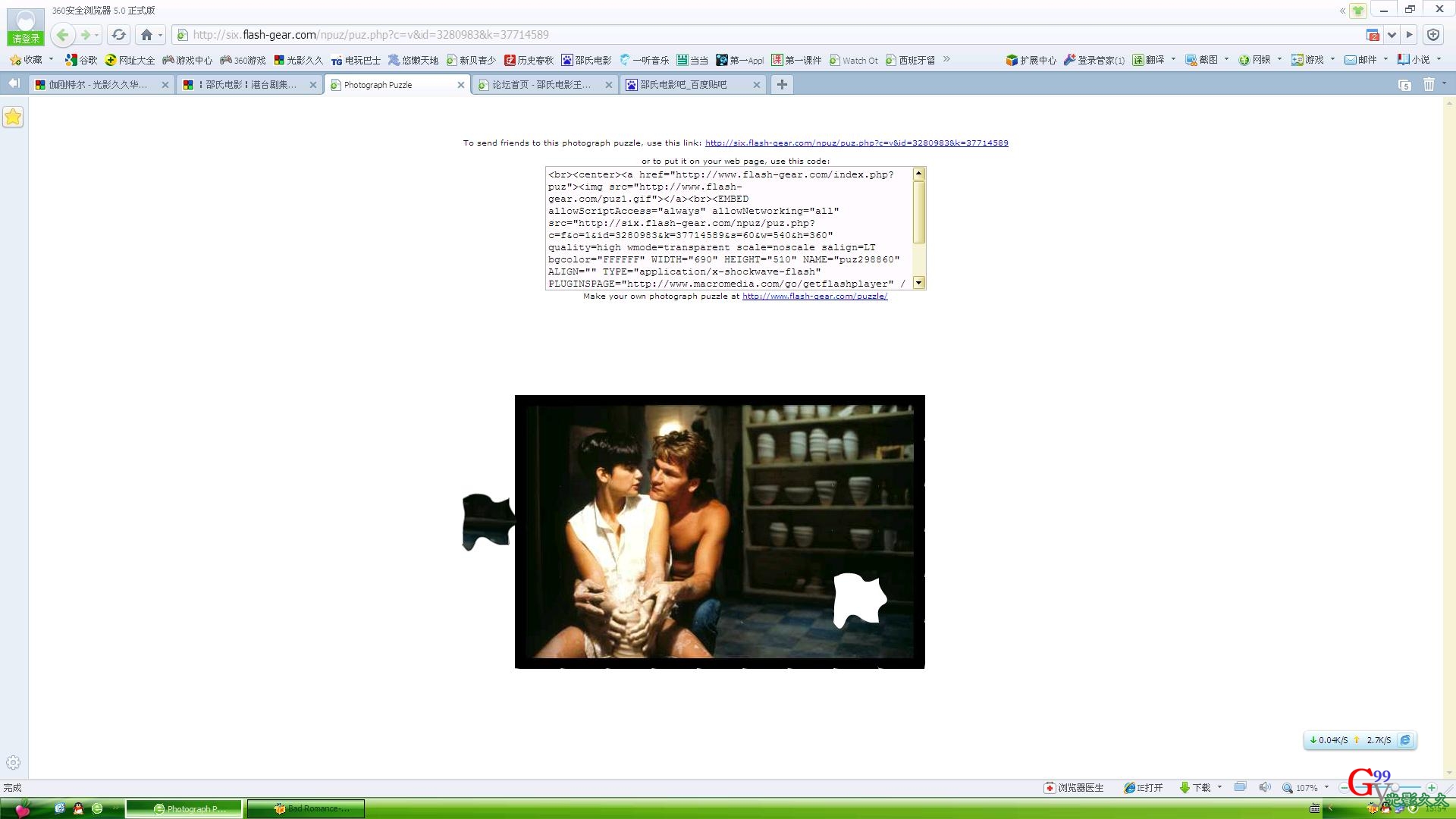Expand the 下载 download dropdown arrow
1456x819 pixels.
(x=1220, y=788)
